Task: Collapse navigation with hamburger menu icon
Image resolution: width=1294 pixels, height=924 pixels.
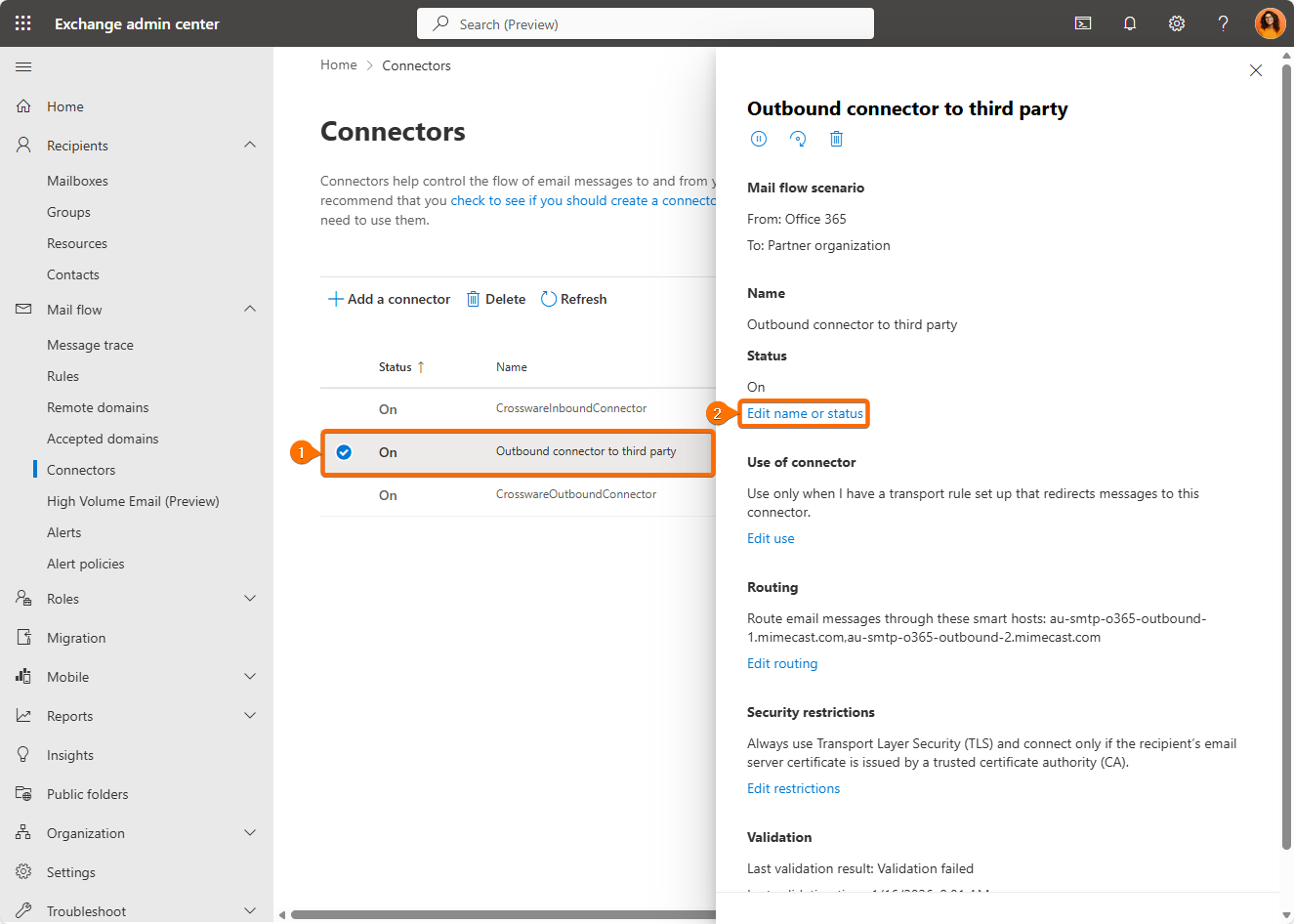Action: (23, 66)
